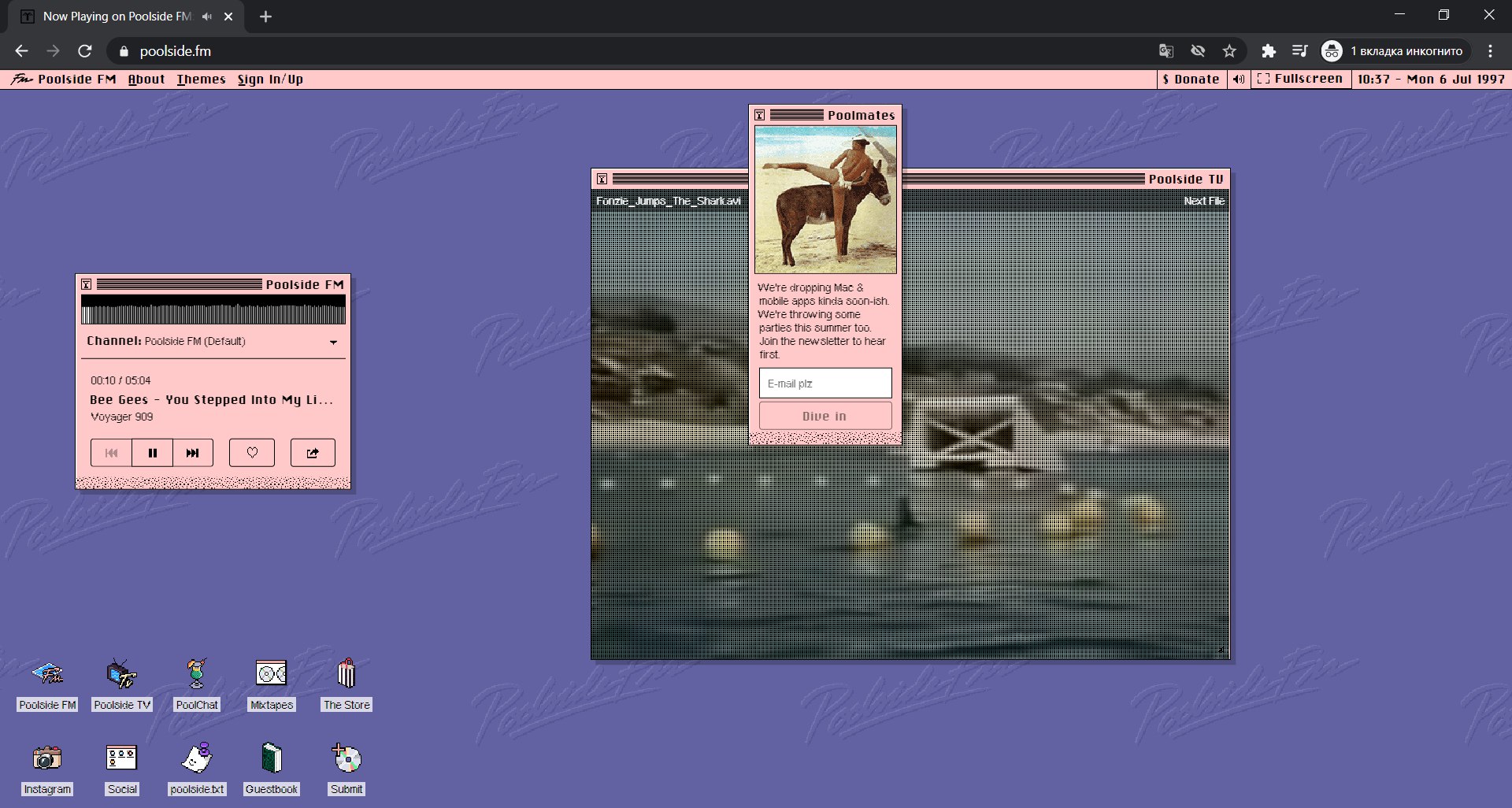Go to previous track in player

[111, 453]
